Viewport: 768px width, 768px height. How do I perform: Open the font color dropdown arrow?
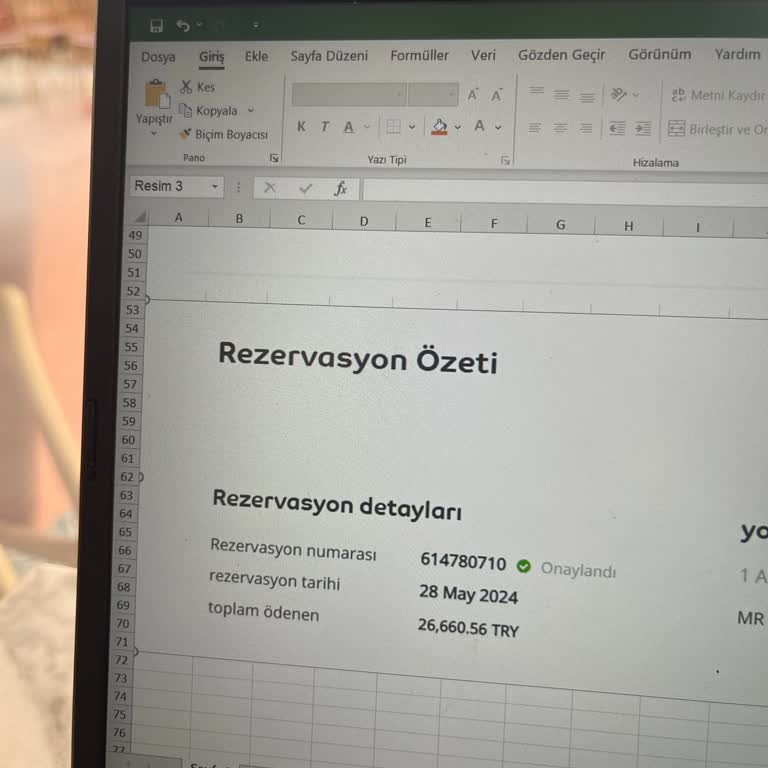[498, 127]
